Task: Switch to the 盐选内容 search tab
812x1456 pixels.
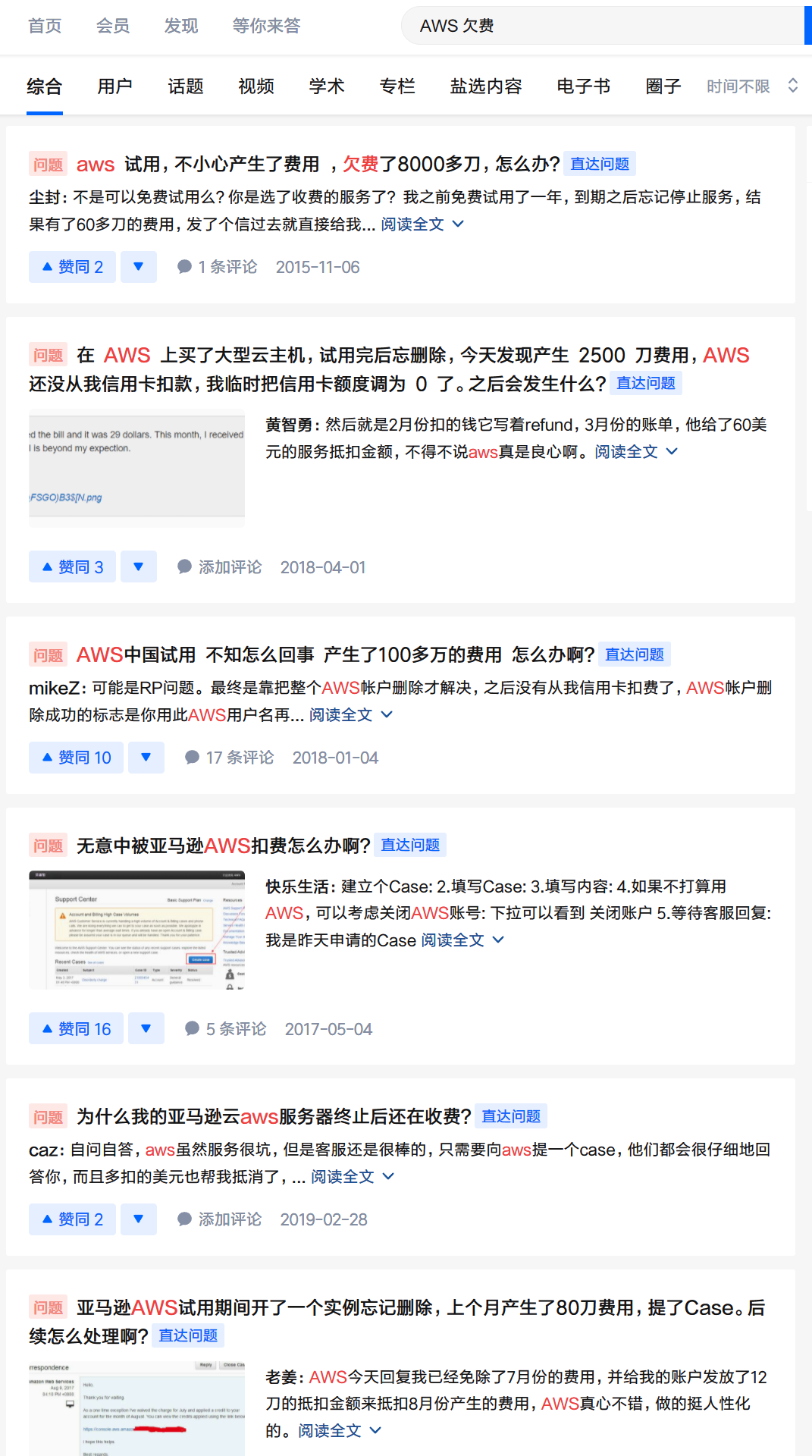Action: 486,86
